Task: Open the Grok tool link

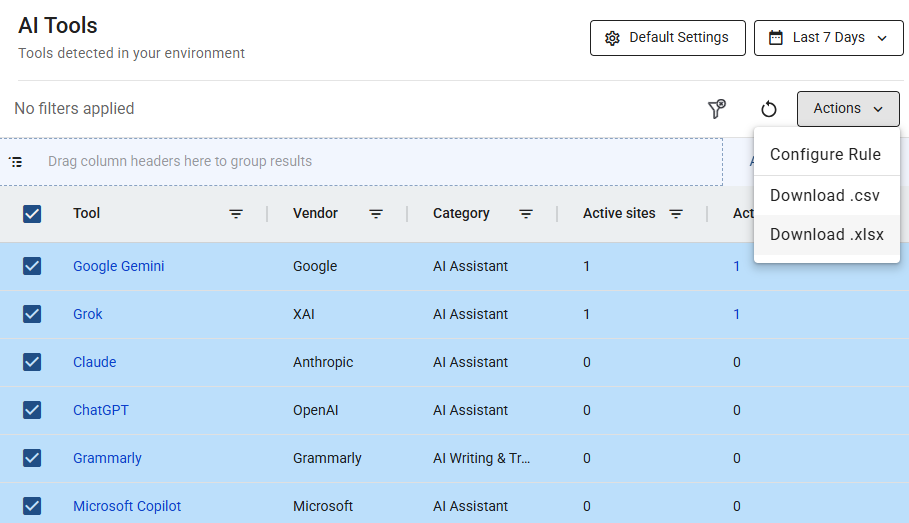Action: (x=88, y=314)
